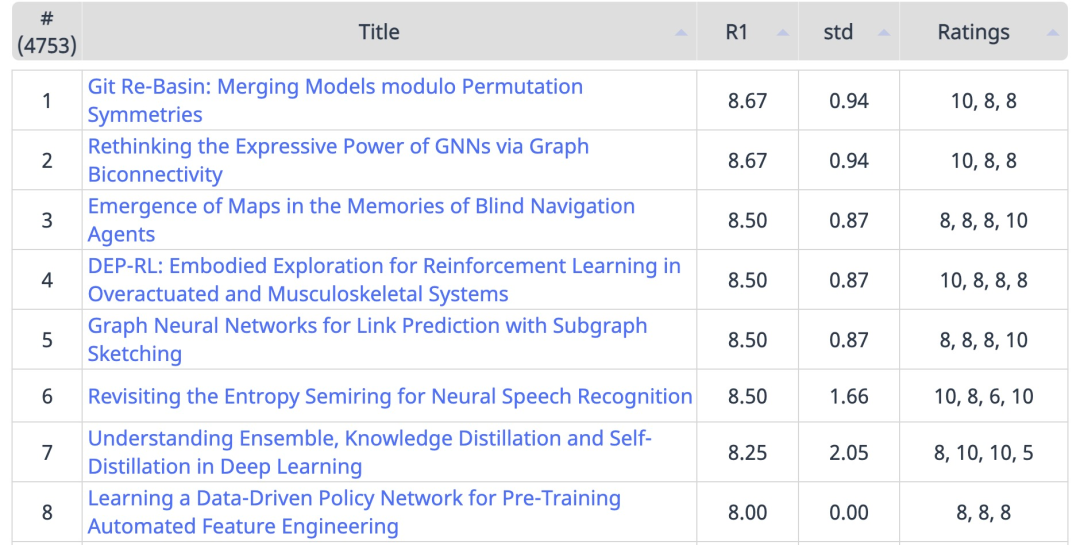Click the # (4753) column header
The height and width of the screenshot is (545, 1080).
pyautogui.click(x=47, y=32)
